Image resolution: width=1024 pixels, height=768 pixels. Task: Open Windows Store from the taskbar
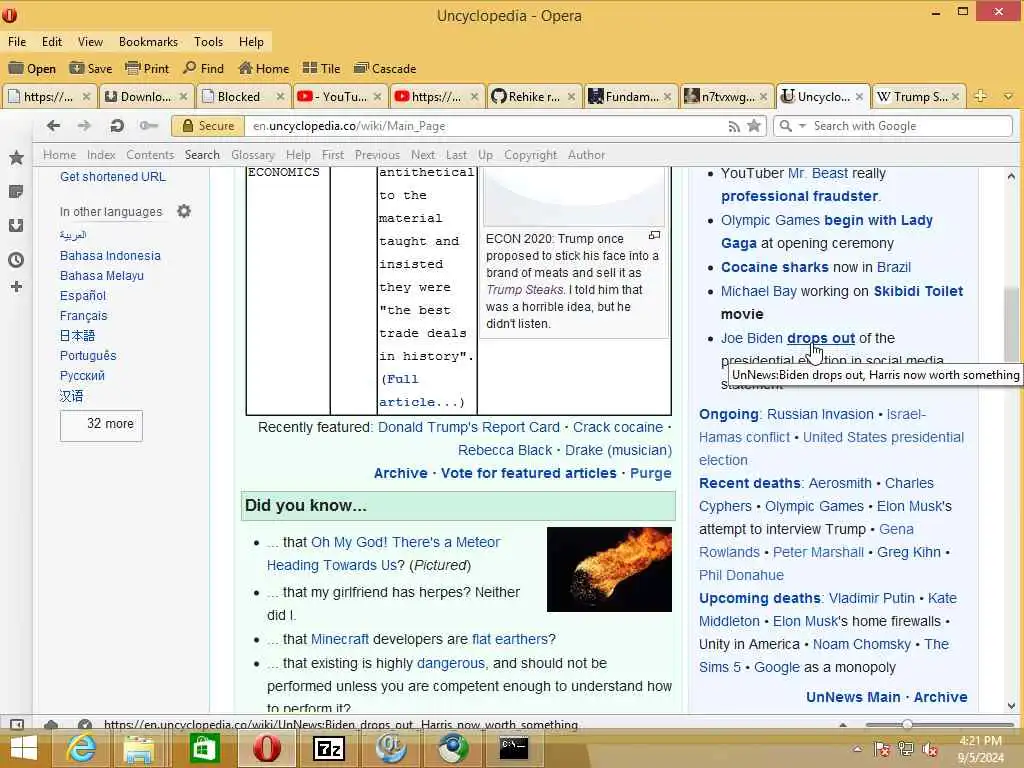(204, 748)
